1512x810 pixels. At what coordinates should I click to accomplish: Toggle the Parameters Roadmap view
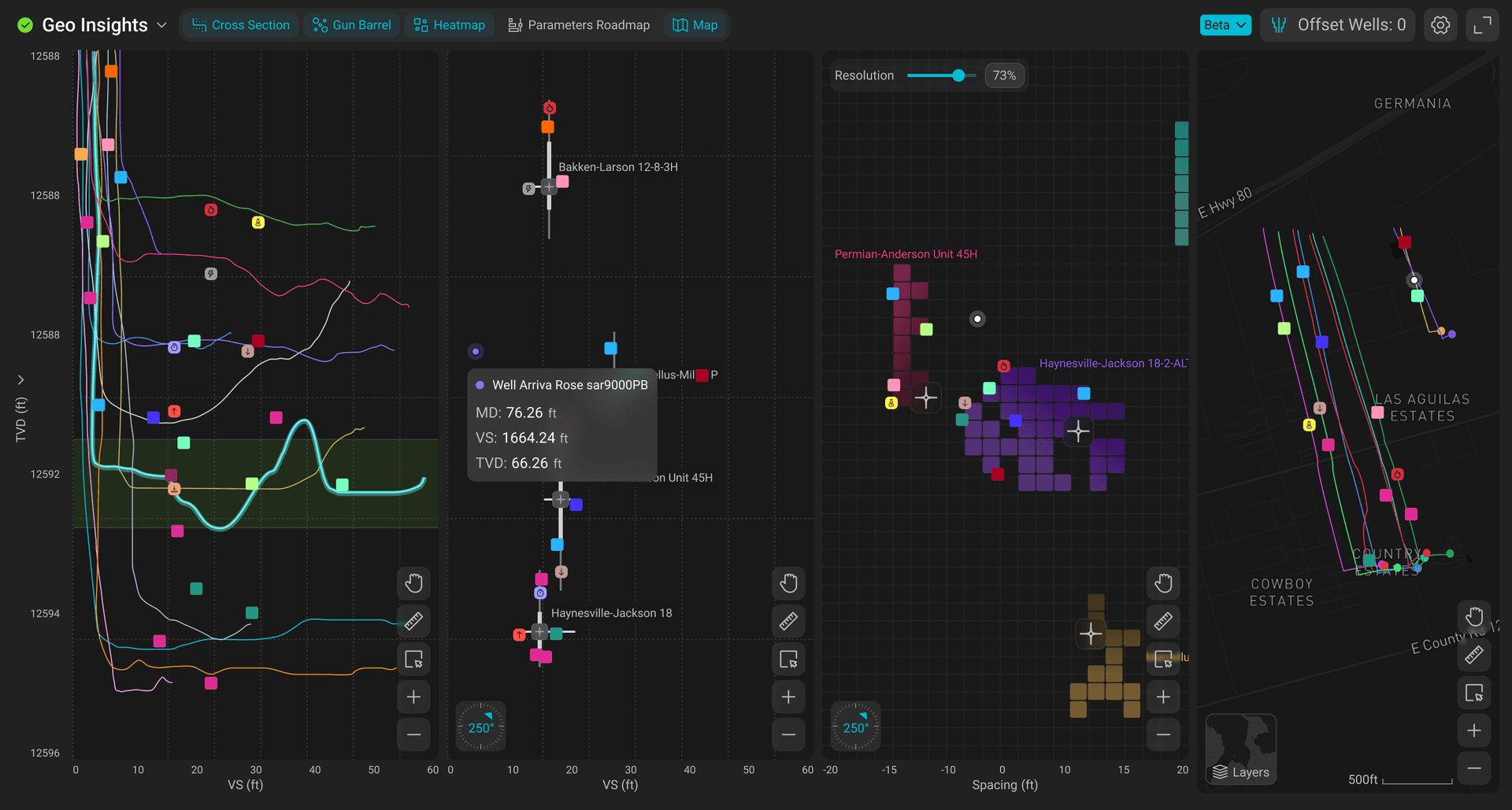[579, 25]
